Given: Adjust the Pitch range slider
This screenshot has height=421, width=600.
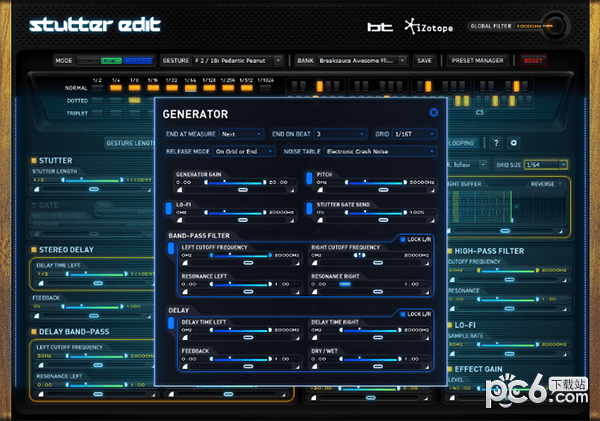Looking at the screenshot, I should (x=376, y=183).
